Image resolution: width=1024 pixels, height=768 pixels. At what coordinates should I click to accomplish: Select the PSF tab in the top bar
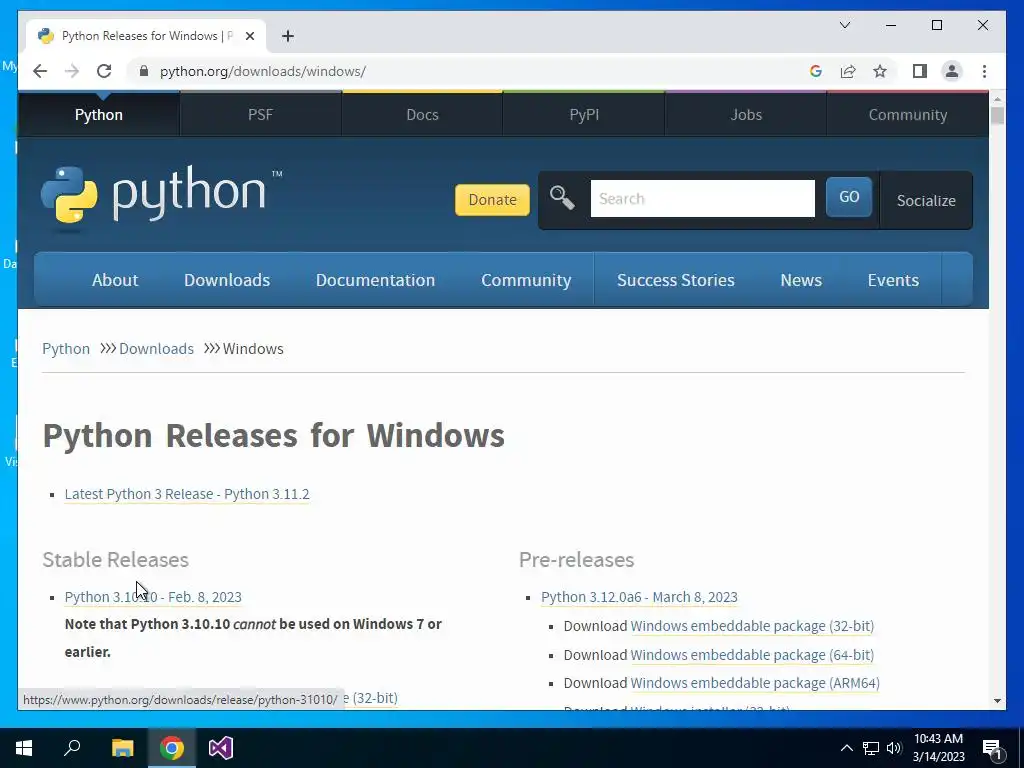pyautogui.click(x=261, y=114)
